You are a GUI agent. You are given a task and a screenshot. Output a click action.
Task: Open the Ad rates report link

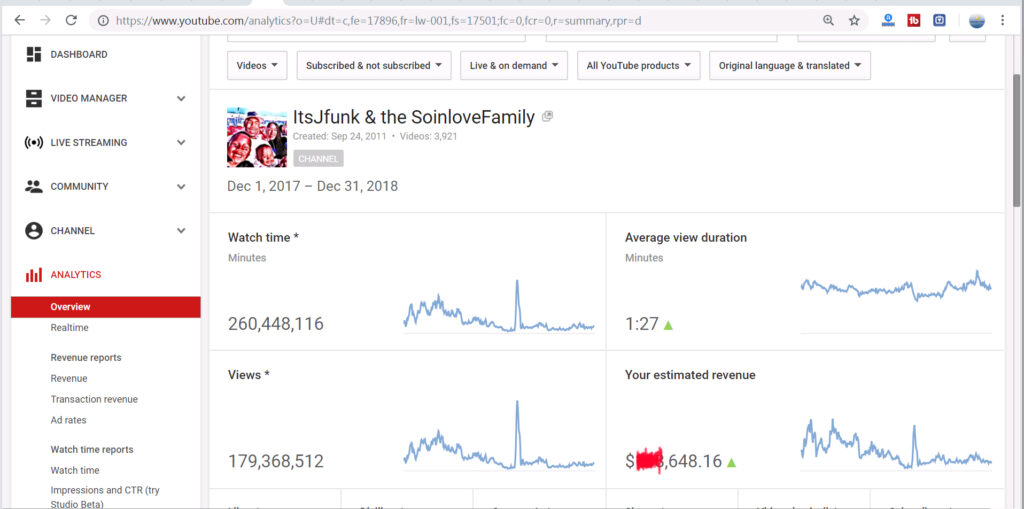[x=68, y=420]
